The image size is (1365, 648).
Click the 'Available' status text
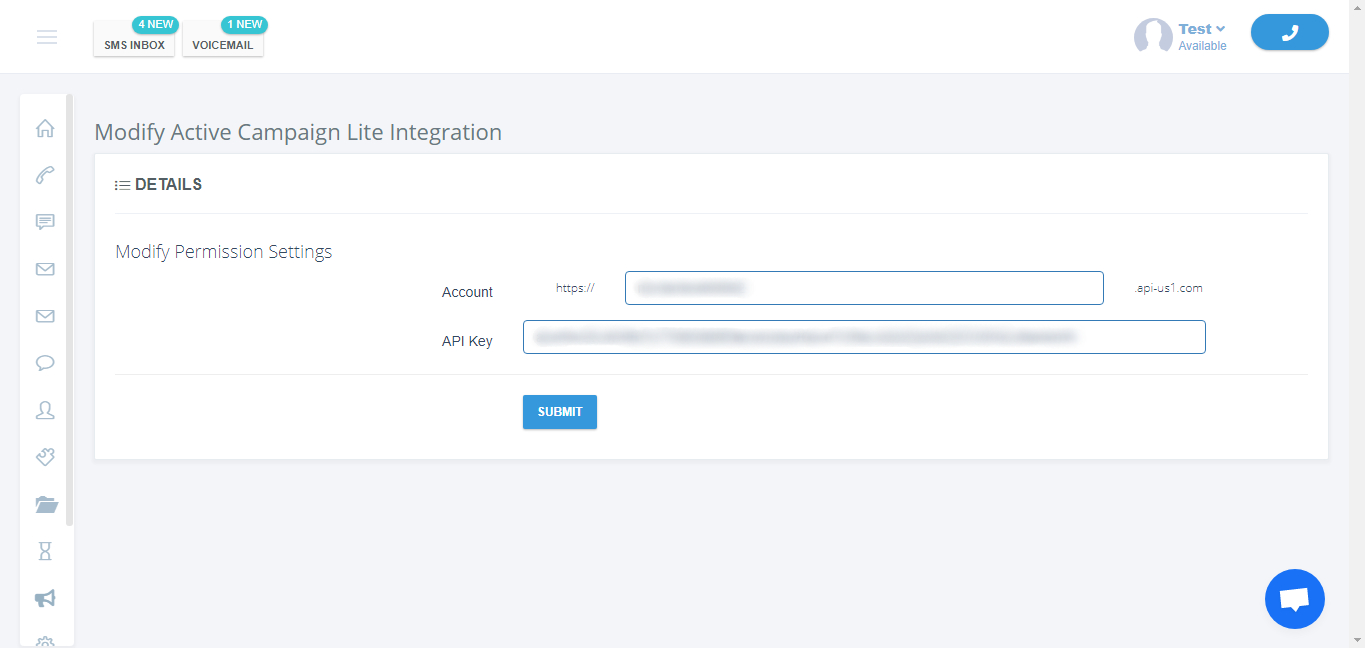(x=1202, y=46)
